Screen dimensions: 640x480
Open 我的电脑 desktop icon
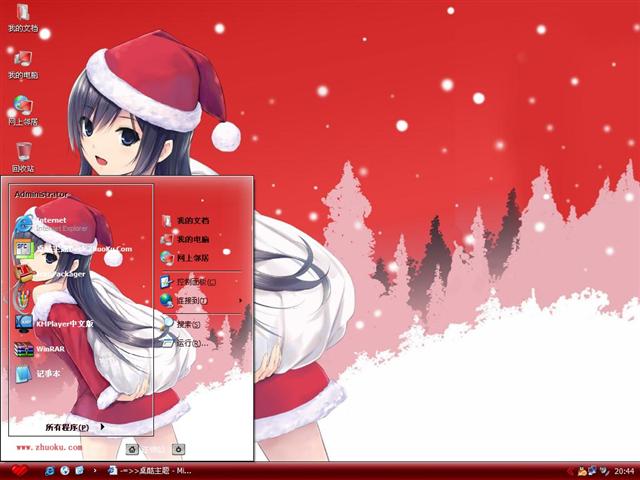(23, 64)
